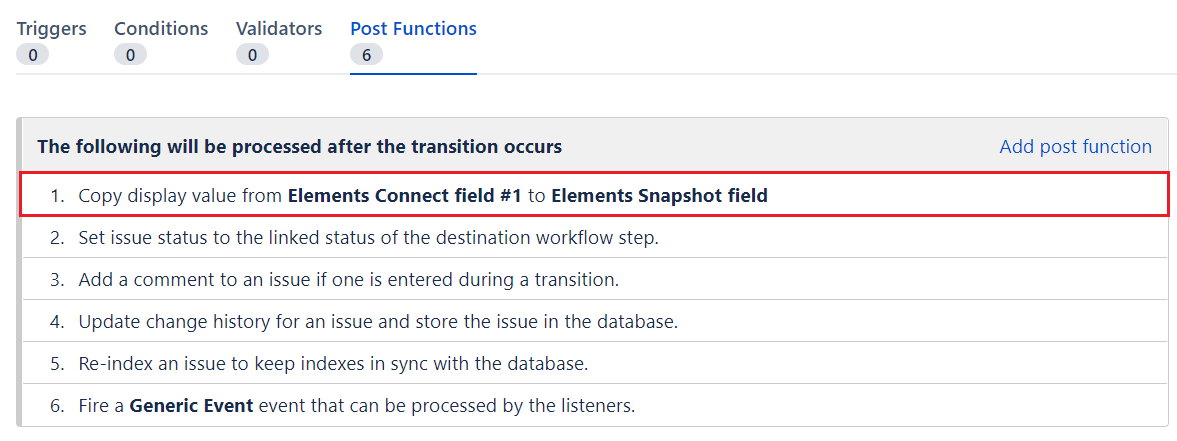
Task: Click the Add post function link
Action: [x=1075, y=147]
